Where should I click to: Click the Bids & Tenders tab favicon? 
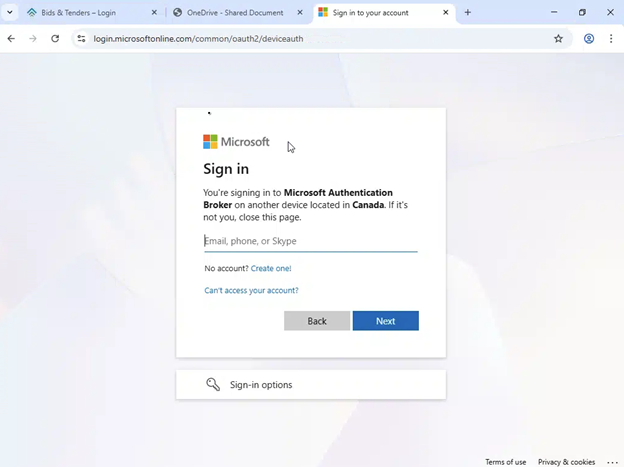point(31,13)
